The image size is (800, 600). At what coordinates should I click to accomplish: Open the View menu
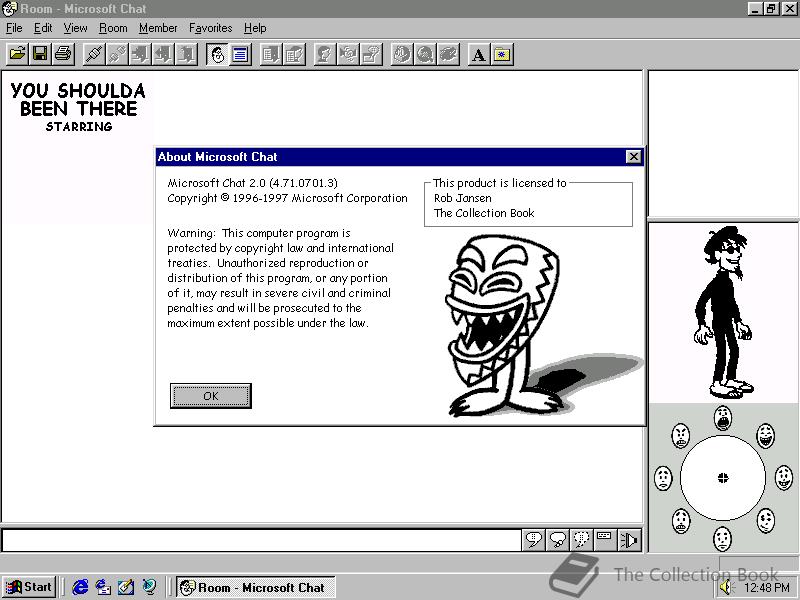point(75,28)
